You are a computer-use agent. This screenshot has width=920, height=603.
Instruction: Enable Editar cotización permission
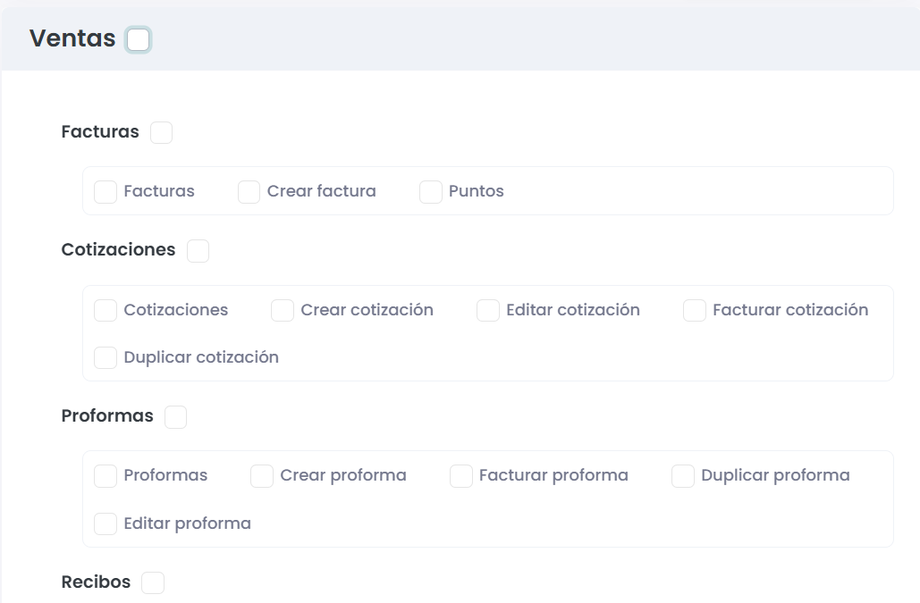488,311
